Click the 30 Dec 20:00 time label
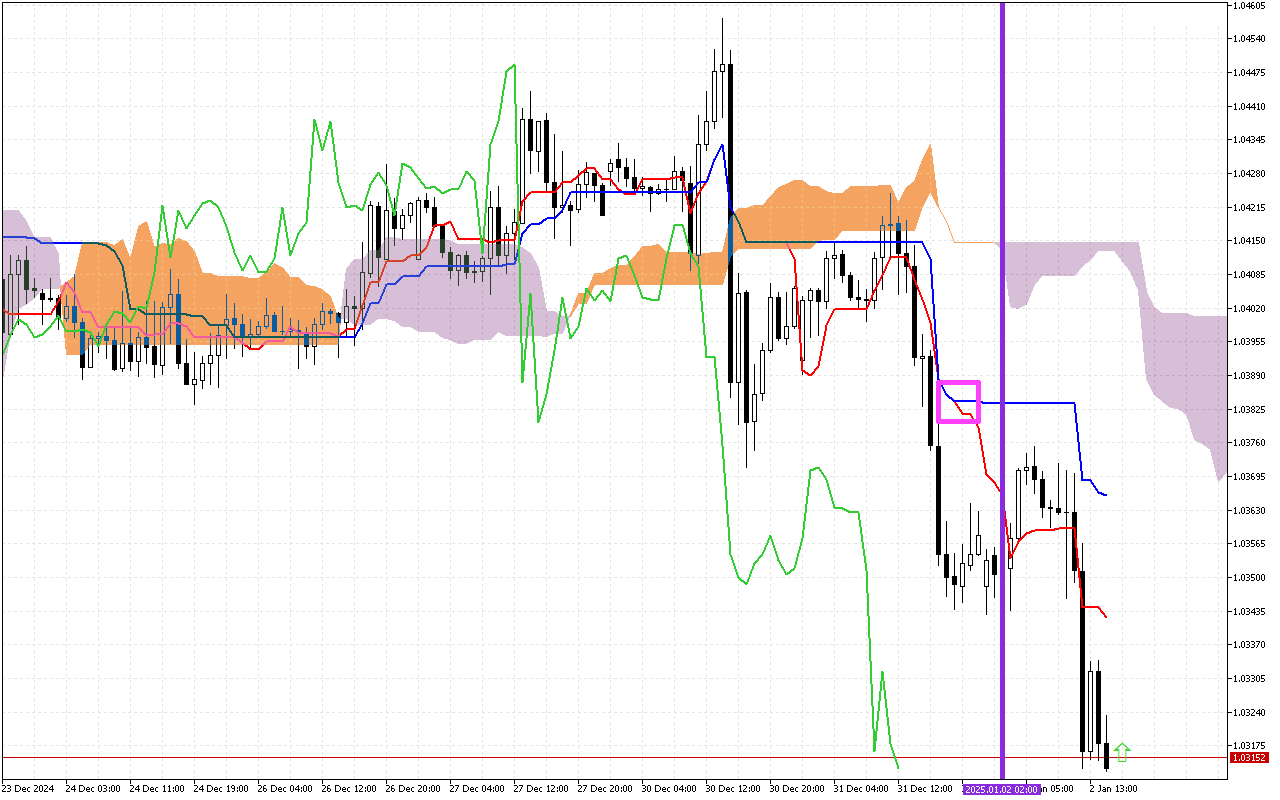This screenshot has width=1280, height=800. tap(798, 789)
